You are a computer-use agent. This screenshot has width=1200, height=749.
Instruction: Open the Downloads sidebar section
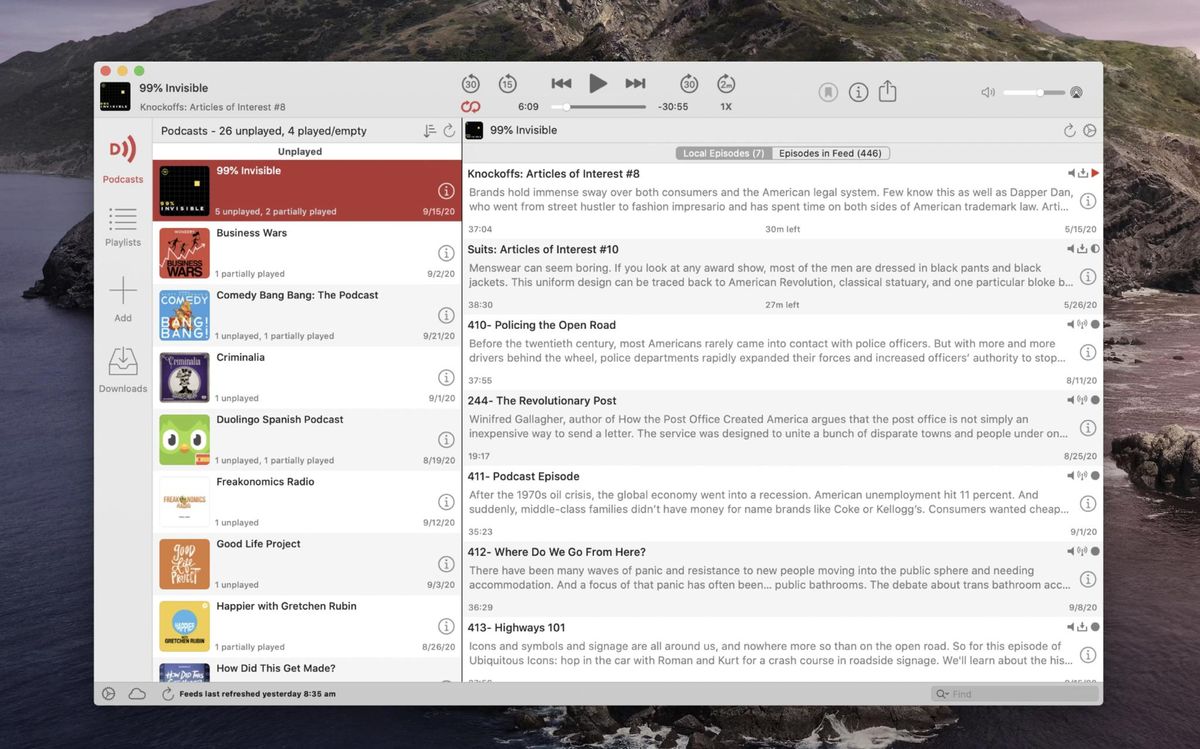tap(122, 368)
